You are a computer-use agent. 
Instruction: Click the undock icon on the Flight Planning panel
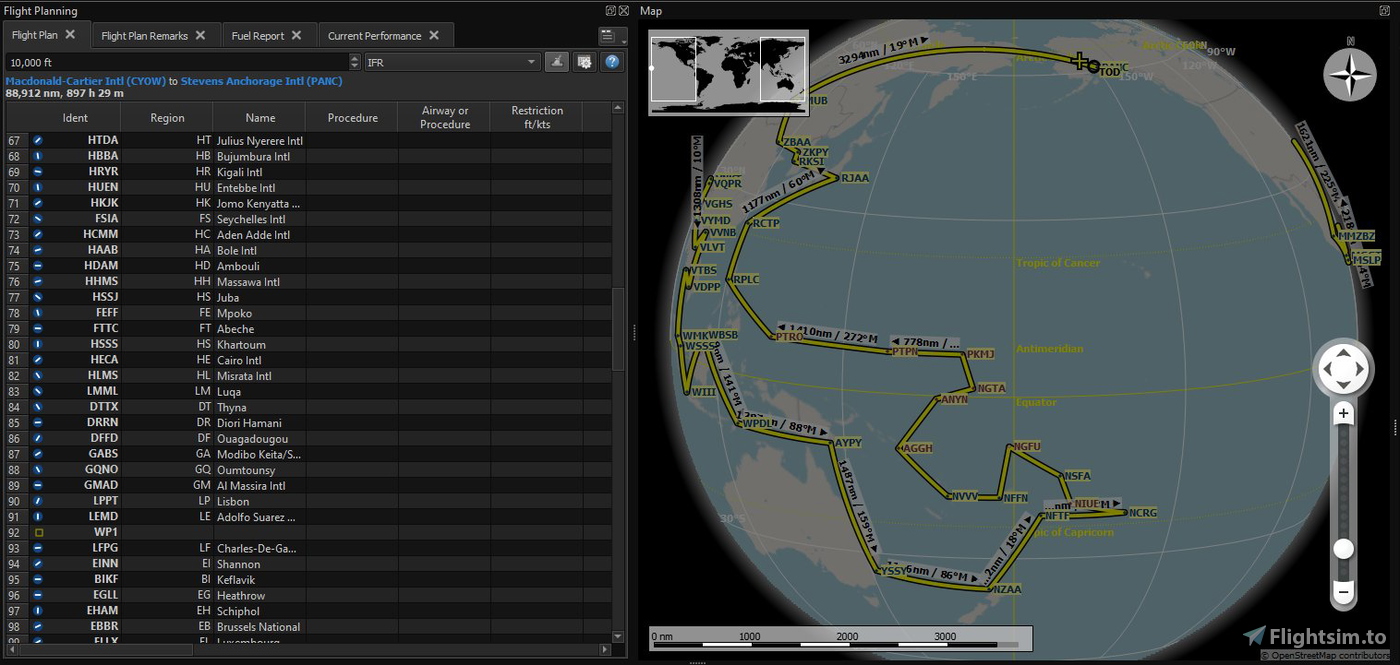609,10
